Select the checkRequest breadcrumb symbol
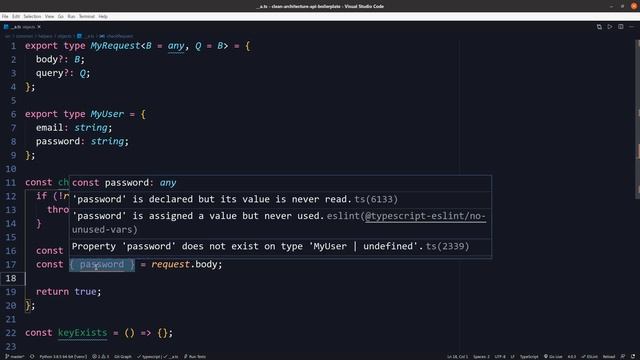The width and height of the screenshot is (640, 360). tap(119, 36)
